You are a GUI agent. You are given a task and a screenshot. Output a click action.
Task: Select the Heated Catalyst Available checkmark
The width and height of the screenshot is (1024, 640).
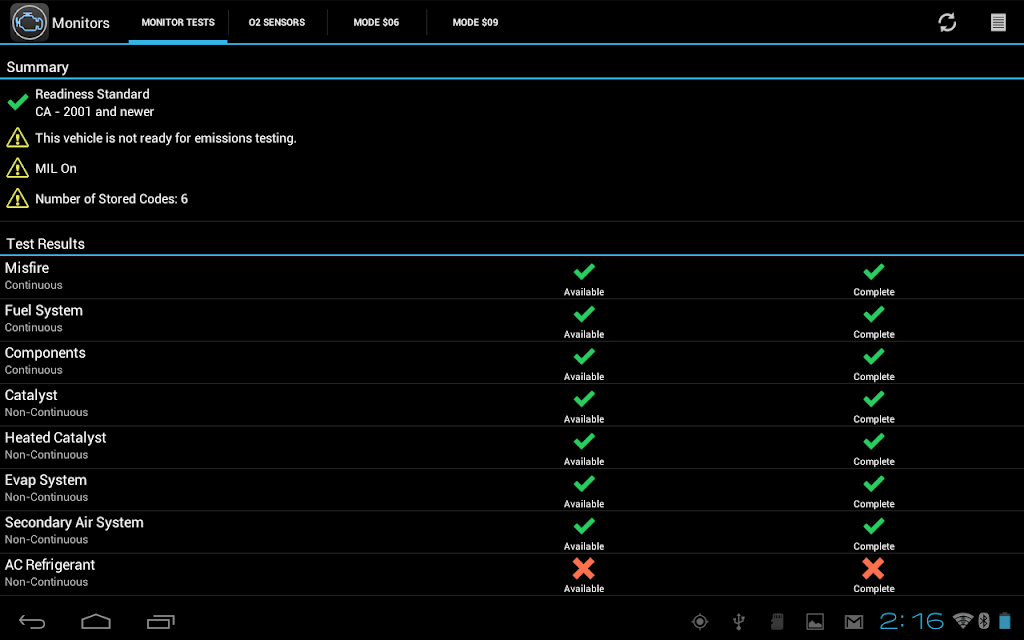tap(584, 441)
